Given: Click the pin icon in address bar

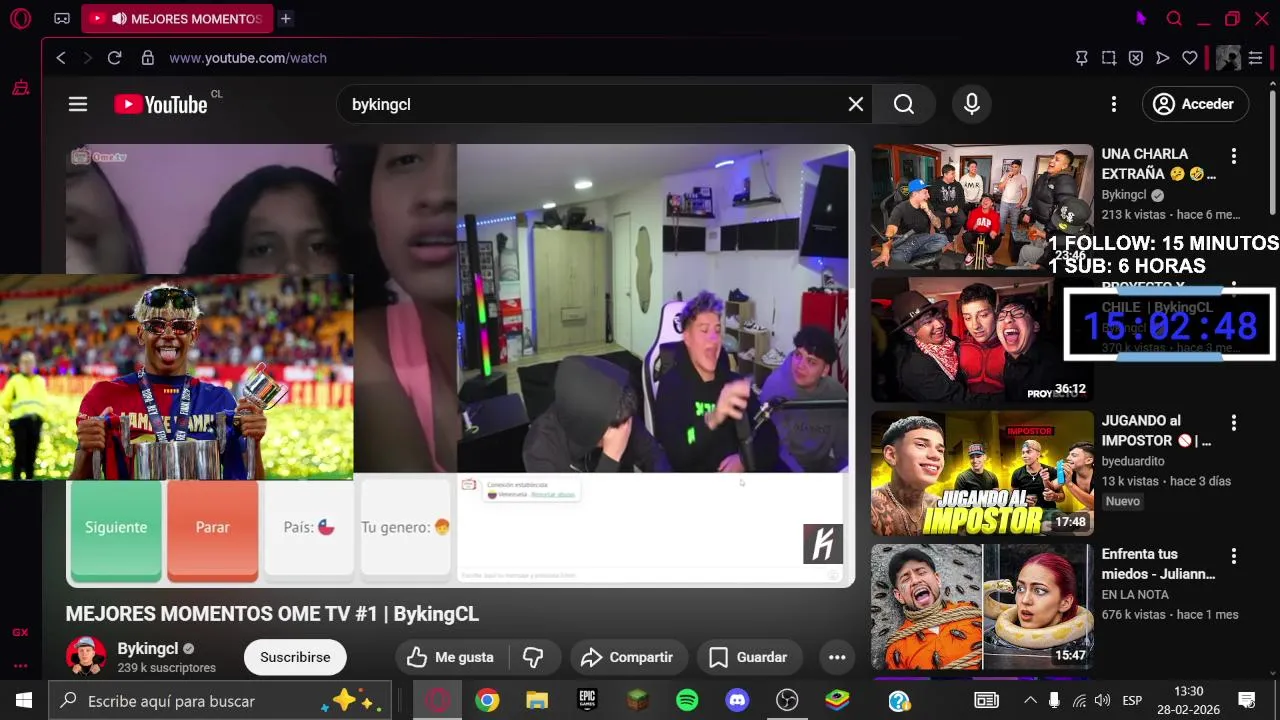Looking at the screenshot, I should 1081,58.
